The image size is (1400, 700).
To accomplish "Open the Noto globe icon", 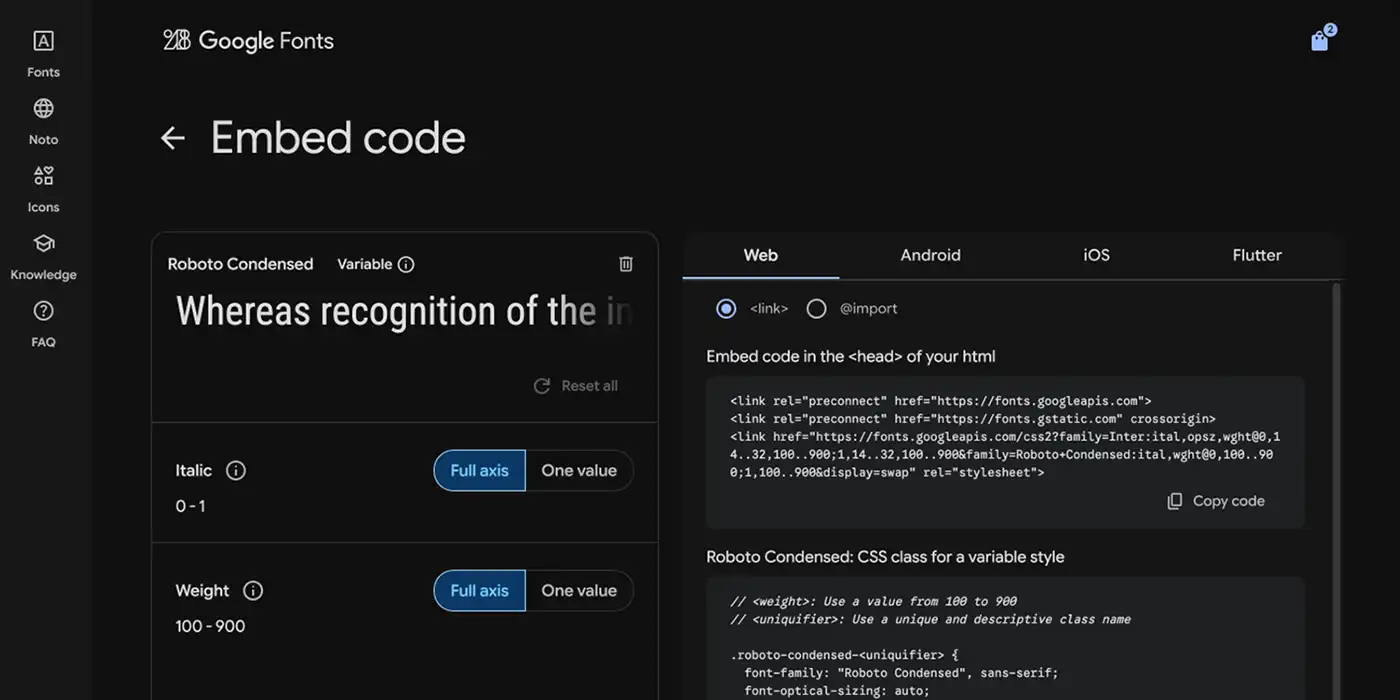I will tap(43, 109).
